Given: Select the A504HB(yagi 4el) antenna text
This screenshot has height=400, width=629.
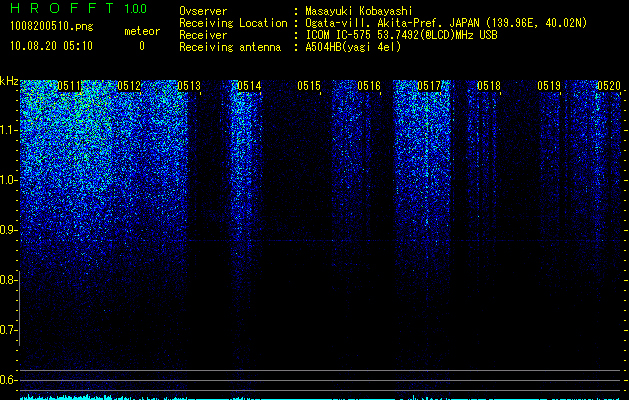Looking at the screenshot, I should (353, 47).
